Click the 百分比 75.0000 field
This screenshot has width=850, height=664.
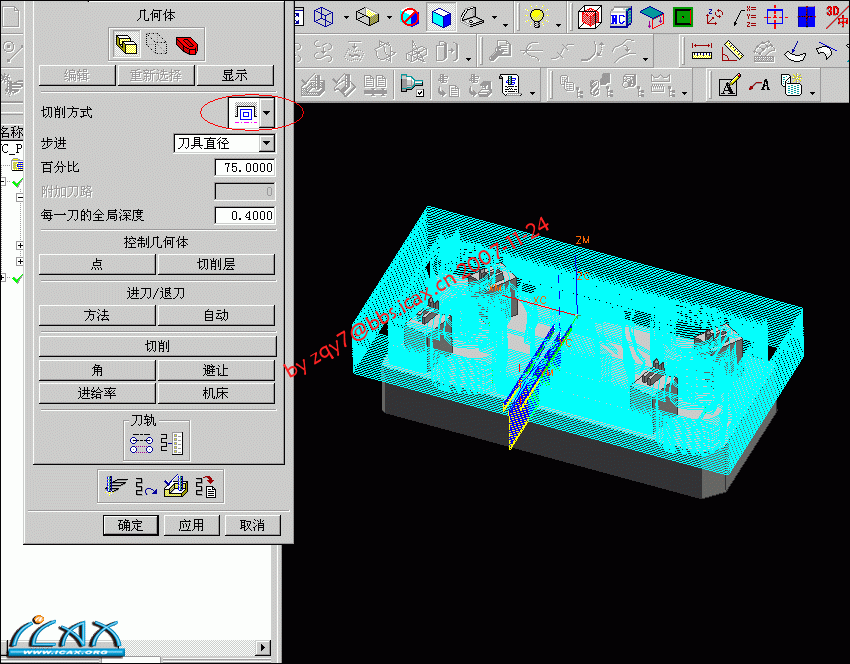244,167
